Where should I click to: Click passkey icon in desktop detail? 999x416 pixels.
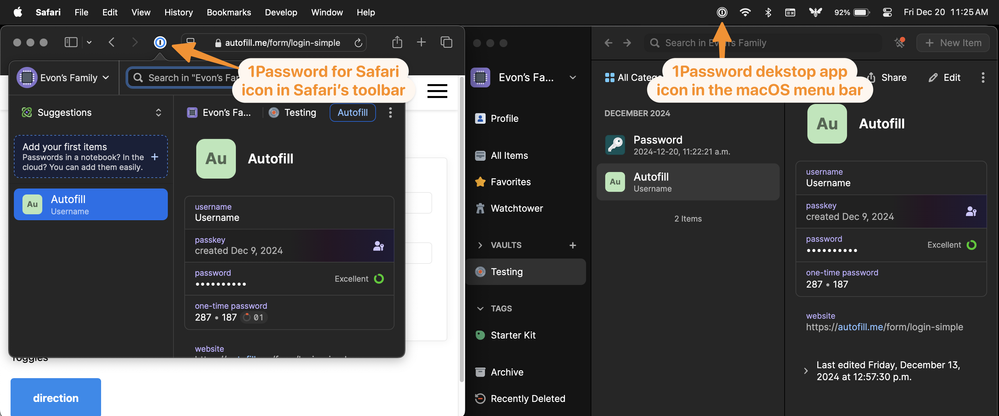coord(971,212)
